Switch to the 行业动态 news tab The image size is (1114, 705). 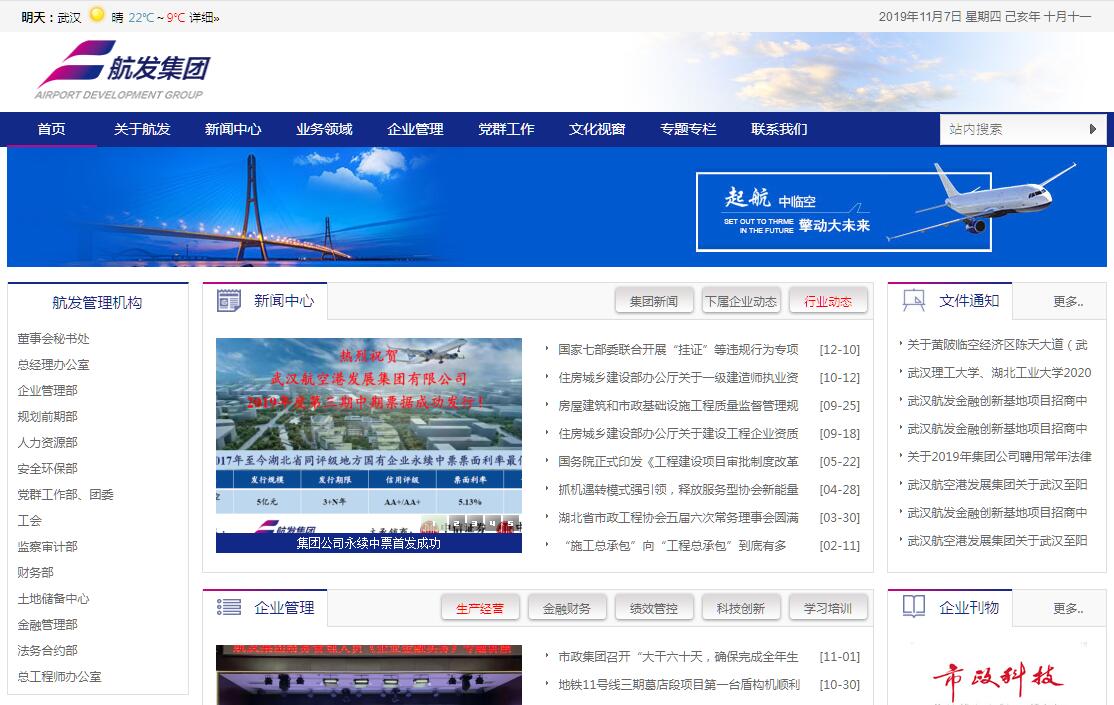(x=828, y=301)
